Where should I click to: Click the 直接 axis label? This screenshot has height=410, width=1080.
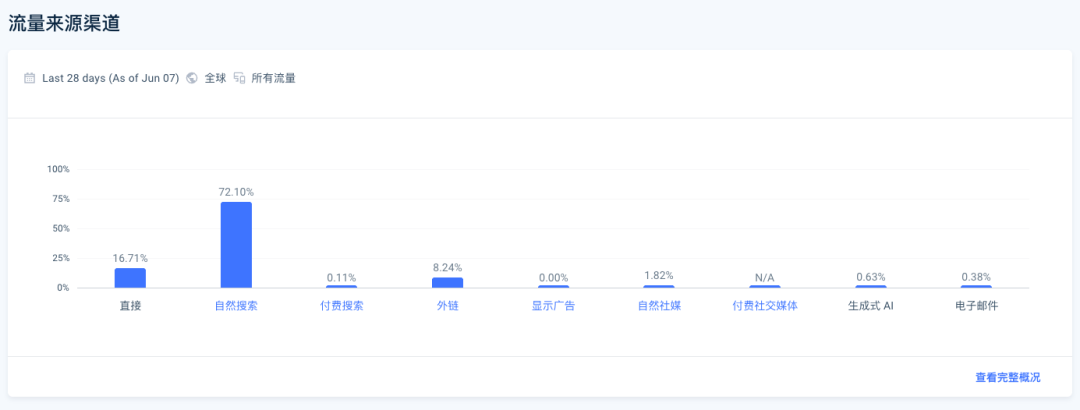(130, 306)
